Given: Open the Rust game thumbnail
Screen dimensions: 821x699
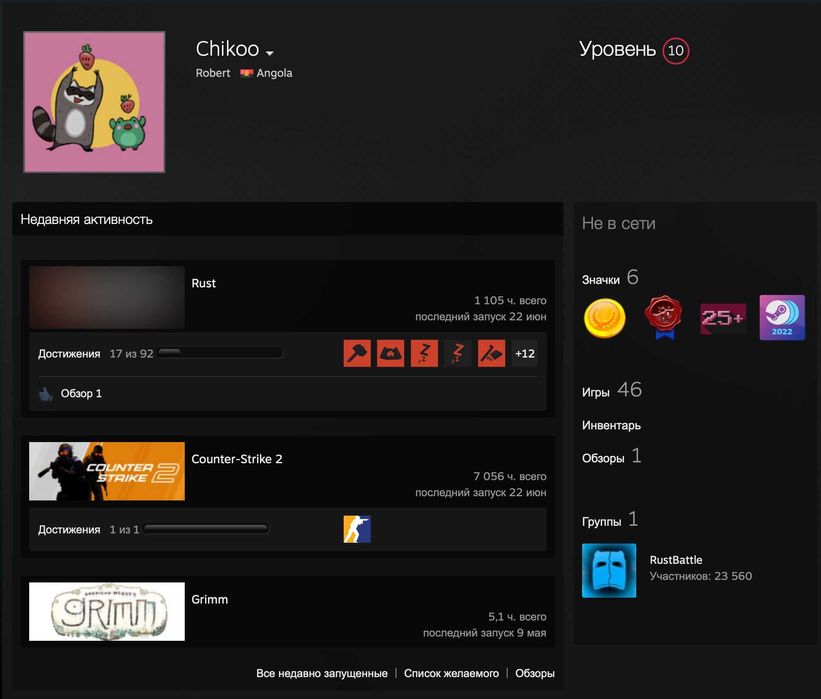Looking at the screenshot, I should coord(107,297).
